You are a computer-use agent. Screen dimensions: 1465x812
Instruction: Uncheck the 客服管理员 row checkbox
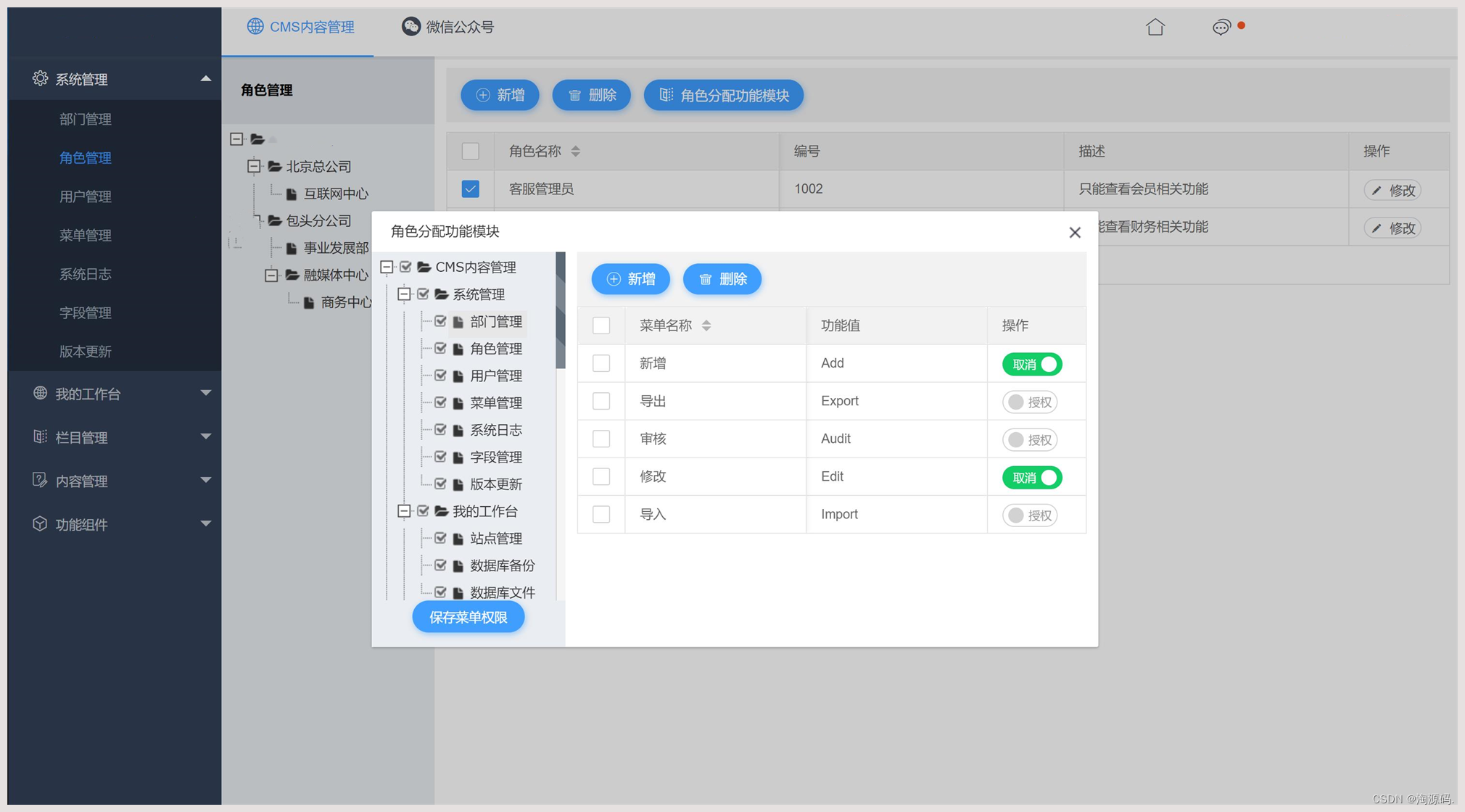[471, 189]
